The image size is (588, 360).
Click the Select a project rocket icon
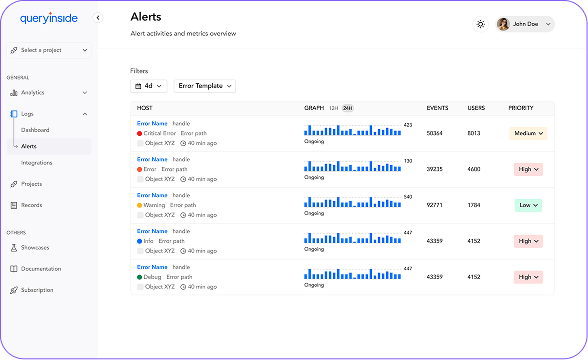coord(14,50)
